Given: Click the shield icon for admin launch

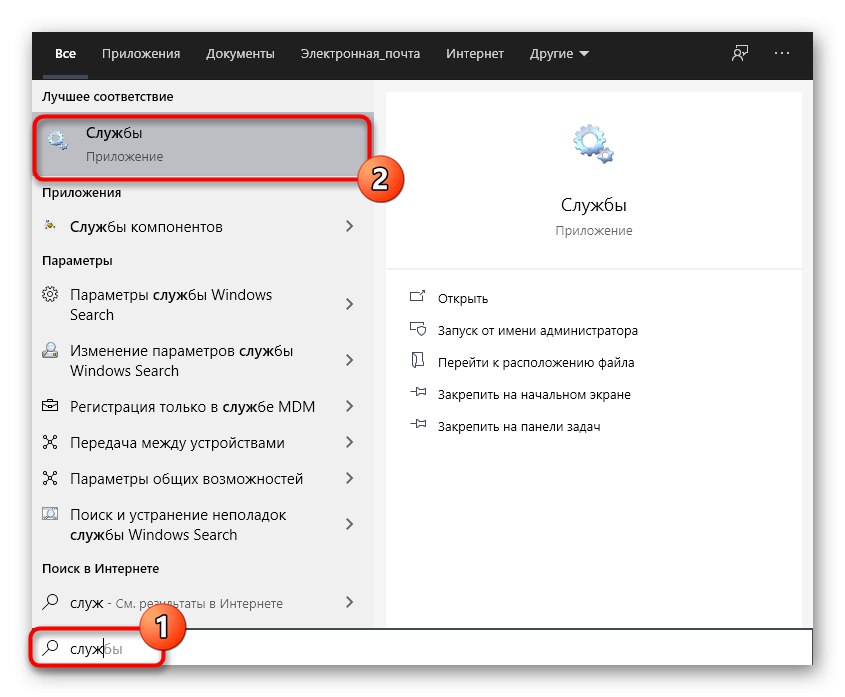Looking at the screenshot, I should [418, 329].
